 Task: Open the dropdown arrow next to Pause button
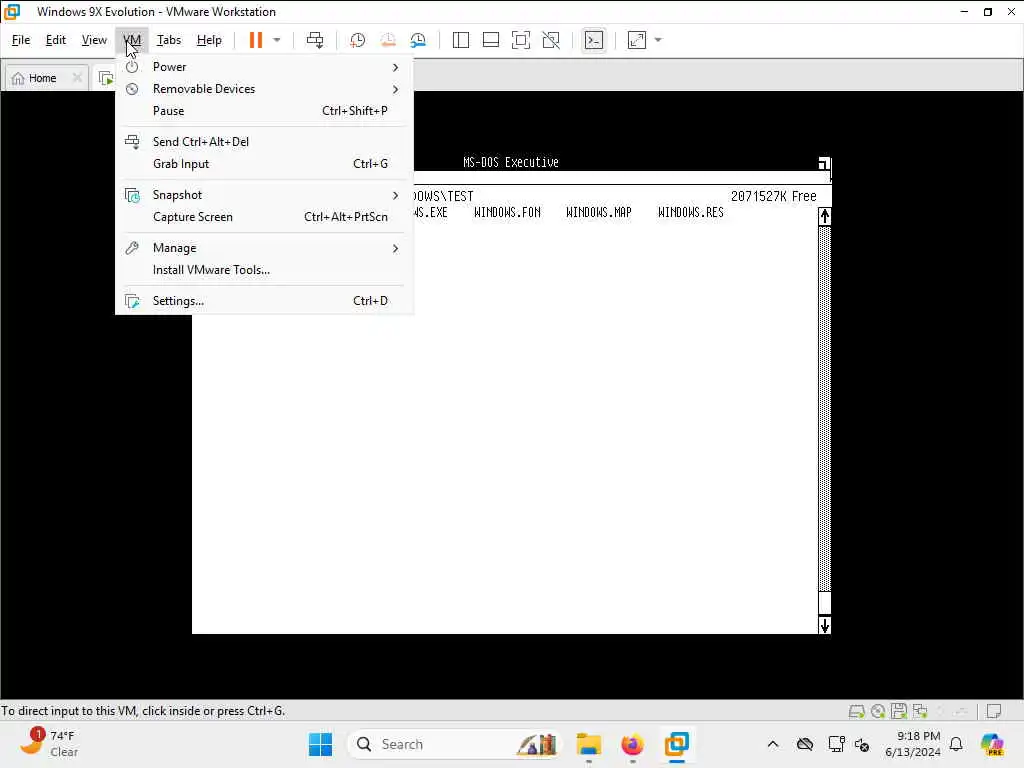[277, 40]
